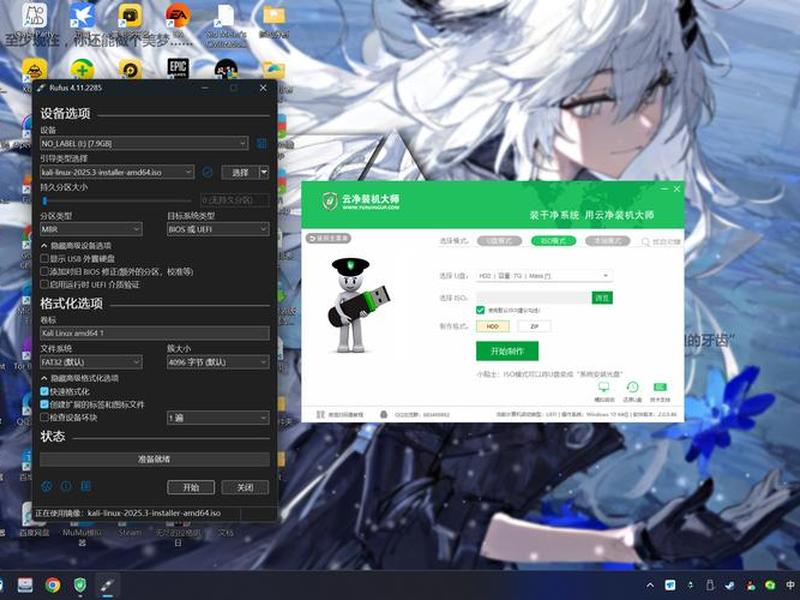Click the save device icon beside the Rufus device dropdown
800x600 pixels.
(x=261, y=143)
